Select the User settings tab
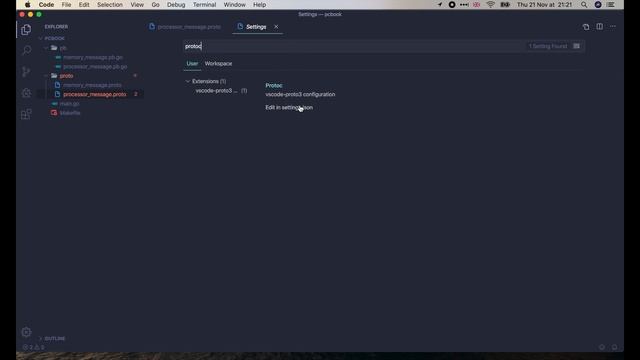The image size is (640, 360). point(192,64)
